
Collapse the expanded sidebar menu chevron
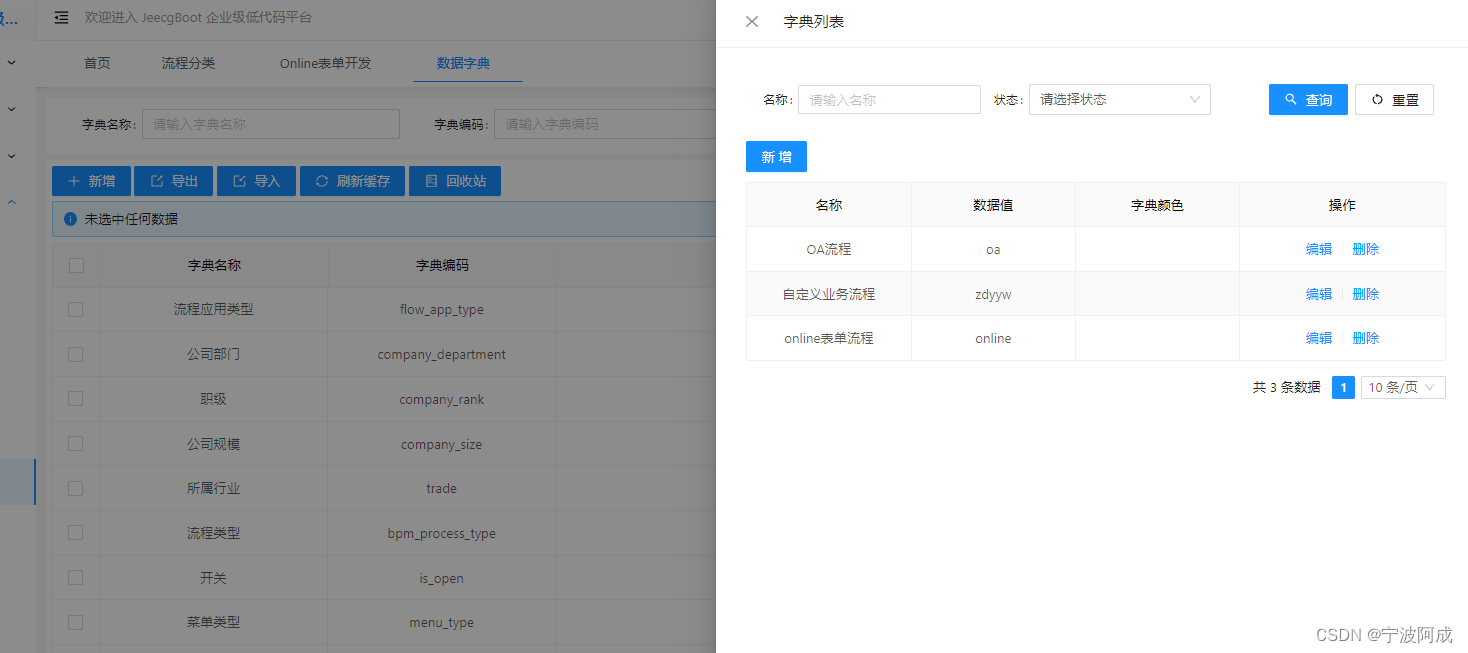[11, 201]
